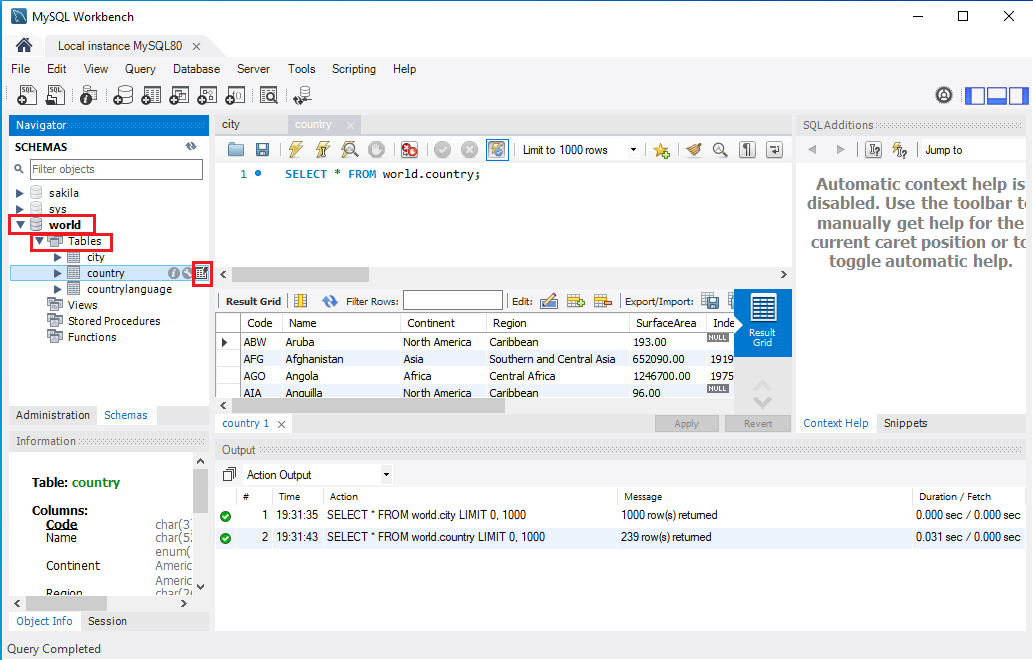Open the Session tab
Viewport: 1033px width, 660px height.
107,621
